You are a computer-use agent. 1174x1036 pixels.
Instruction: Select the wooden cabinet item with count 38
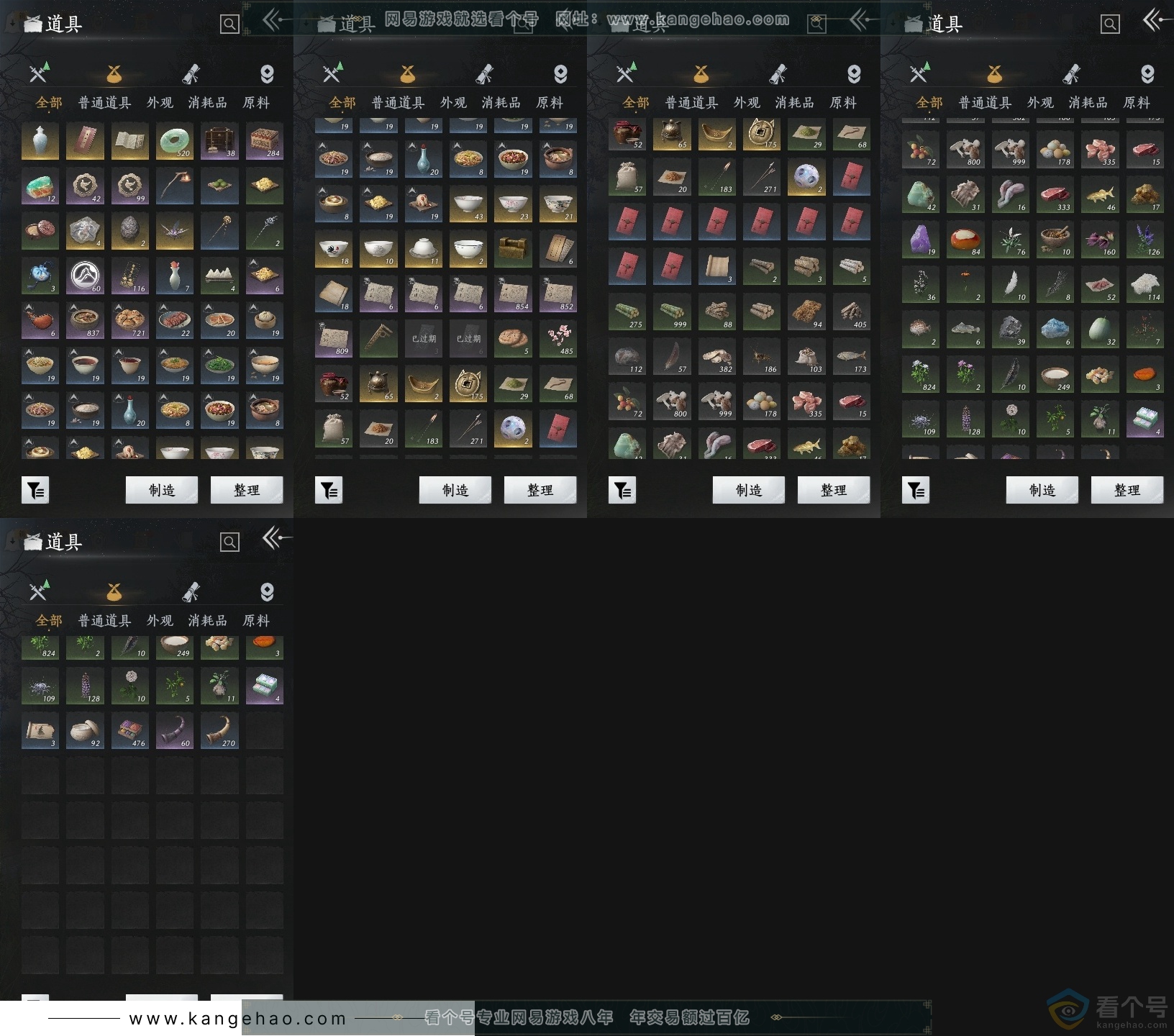(219, 141)
